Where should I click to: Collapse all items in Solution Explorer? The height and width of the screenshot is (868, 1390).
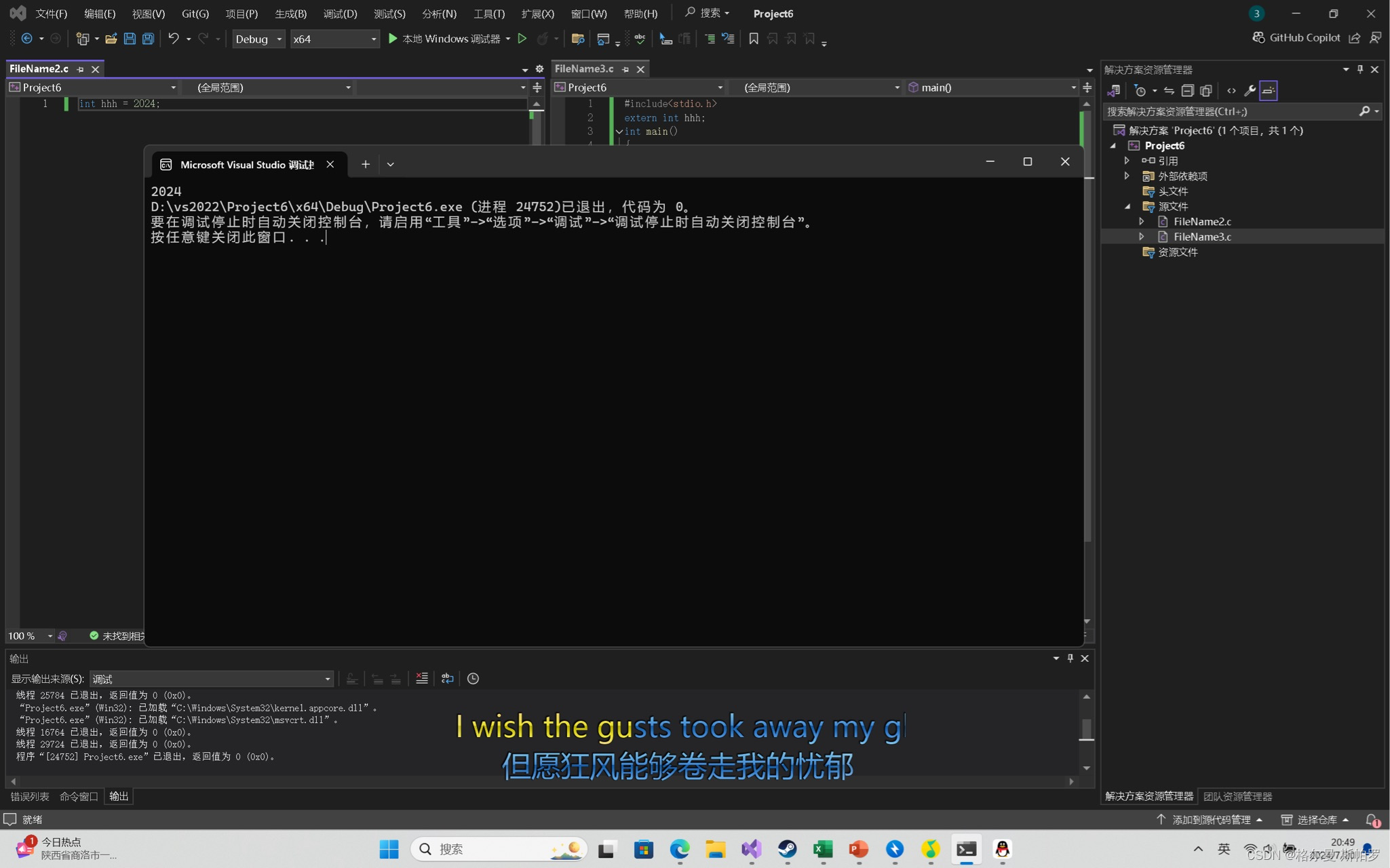pos(1187,90)
